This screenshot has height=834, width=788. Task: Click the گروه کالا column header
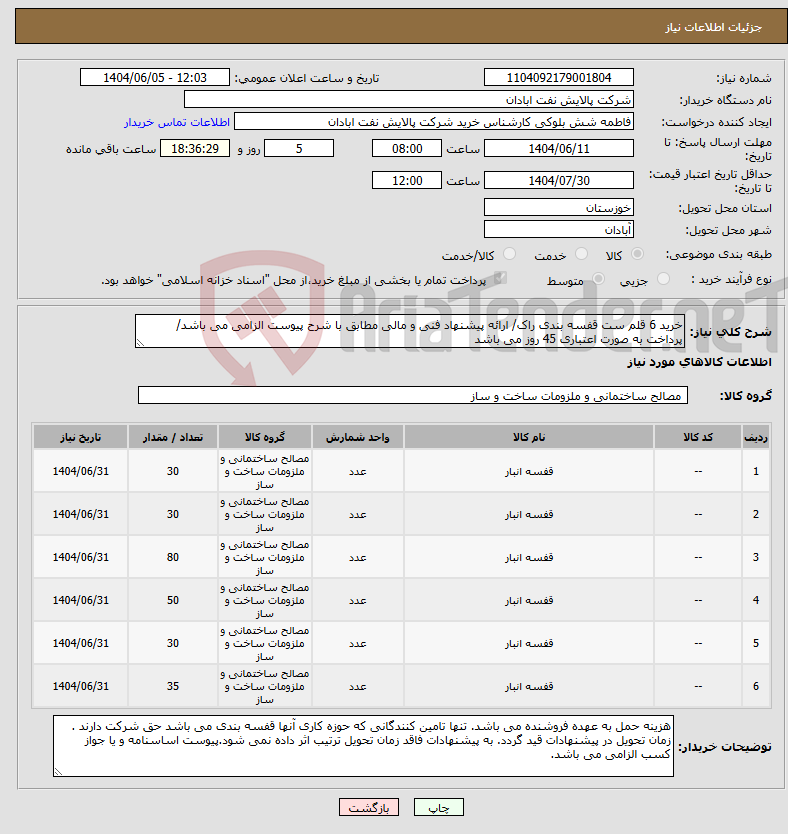coord(265,437)
